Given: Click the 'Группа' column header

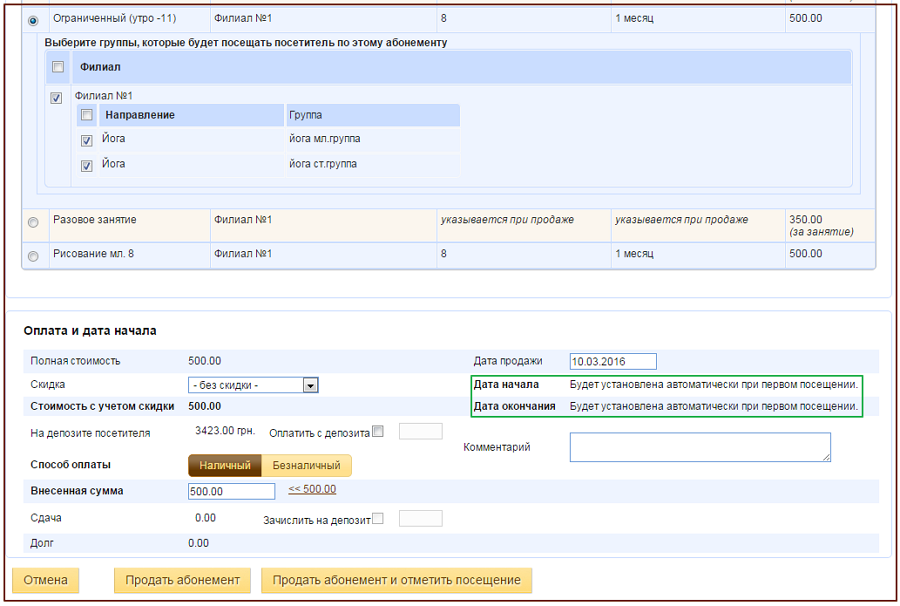Looking at the screenshot, I should click(x=373, y=115).
